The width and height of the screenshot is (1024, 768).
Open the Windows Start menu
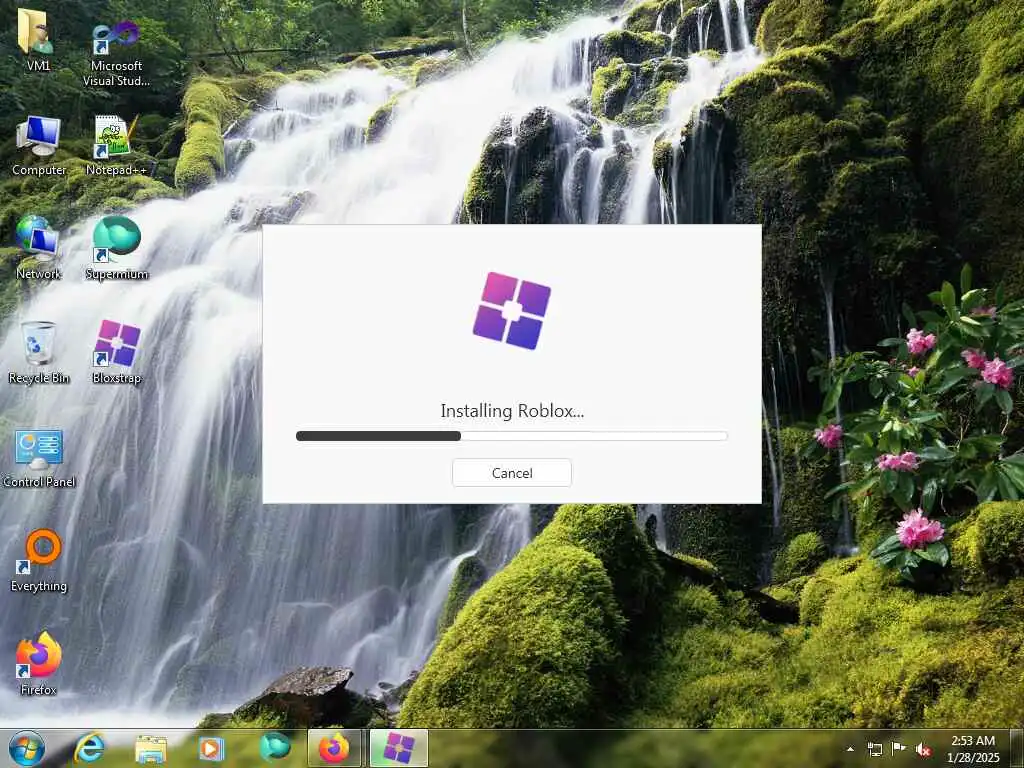pyautogui.click(x=27, y=748)
